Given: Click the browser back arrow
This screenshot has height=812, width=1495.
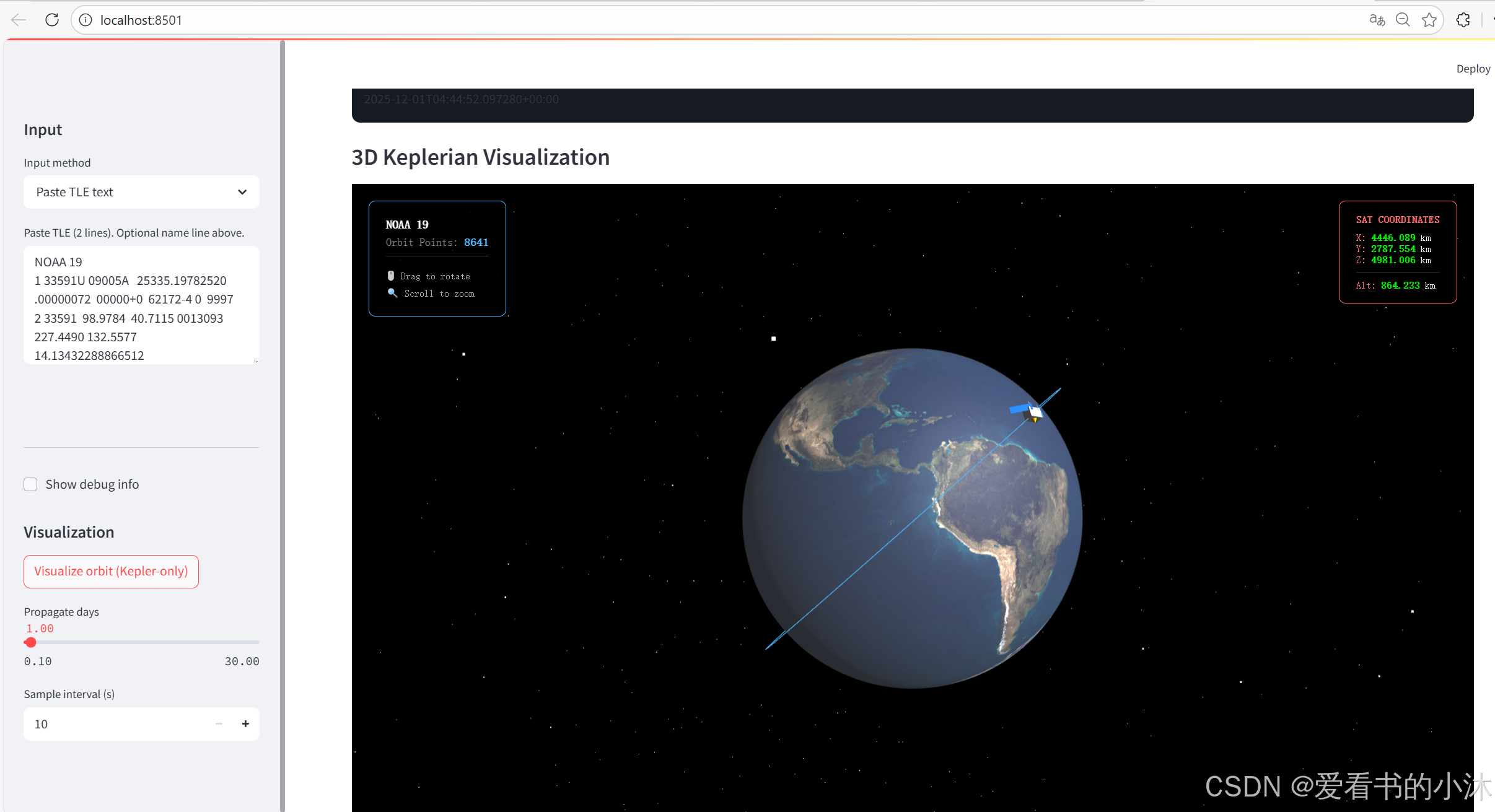Looking at the screenshot, I should pyautogui.click(x=19, y=20).
